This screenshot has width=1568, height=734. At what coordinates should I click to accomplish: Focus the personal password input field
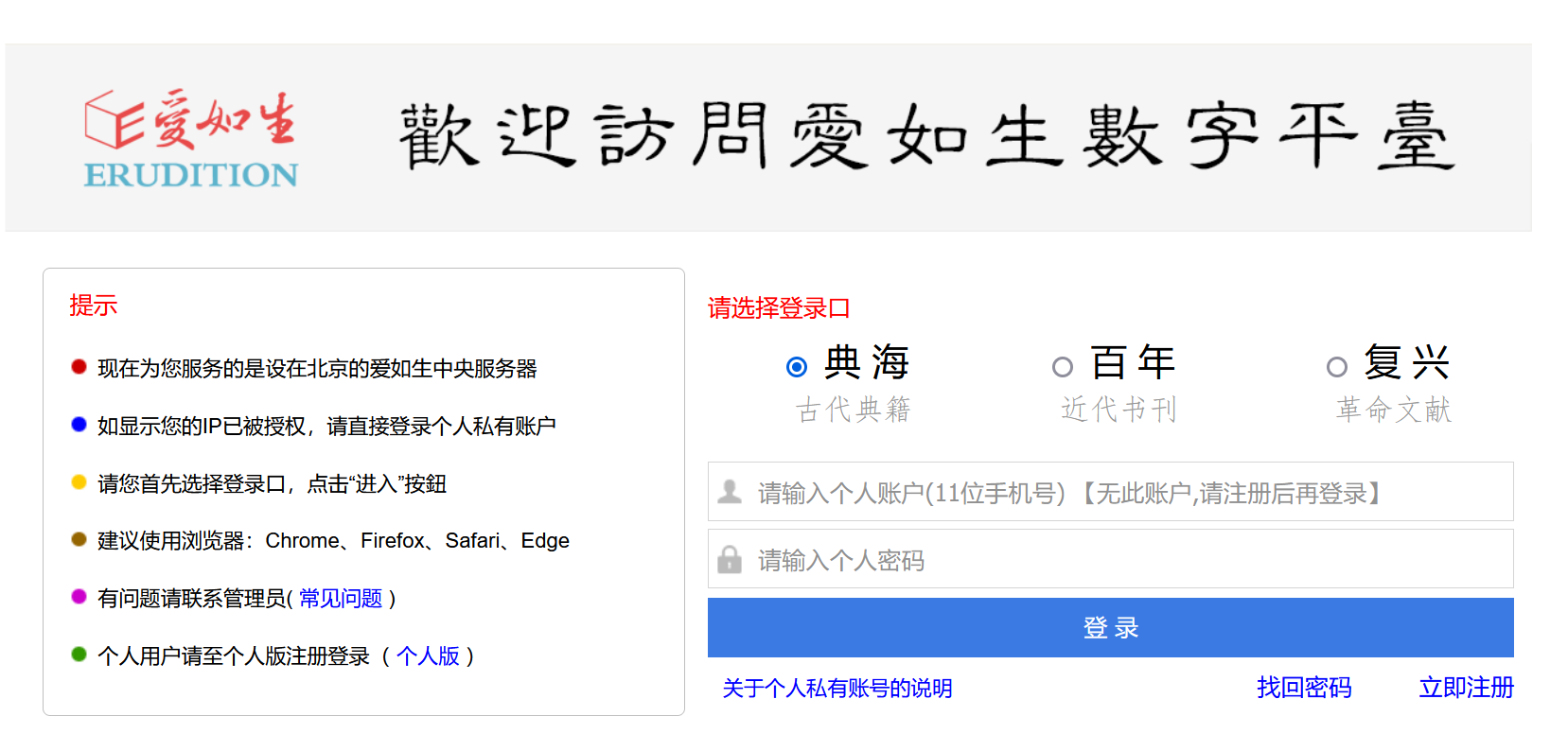point(1126,559)
